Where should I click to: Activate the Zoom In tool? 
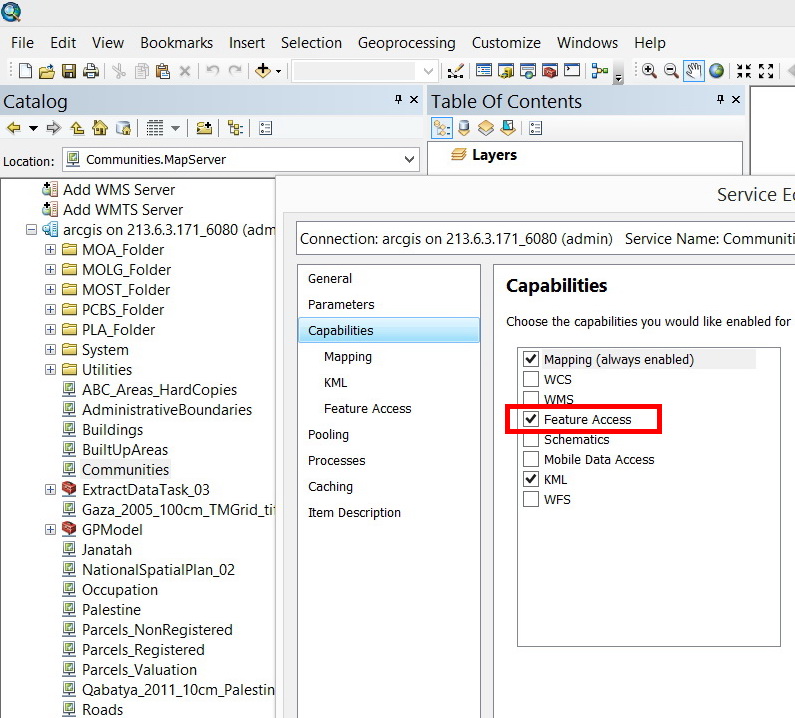(x=648, y=71)
